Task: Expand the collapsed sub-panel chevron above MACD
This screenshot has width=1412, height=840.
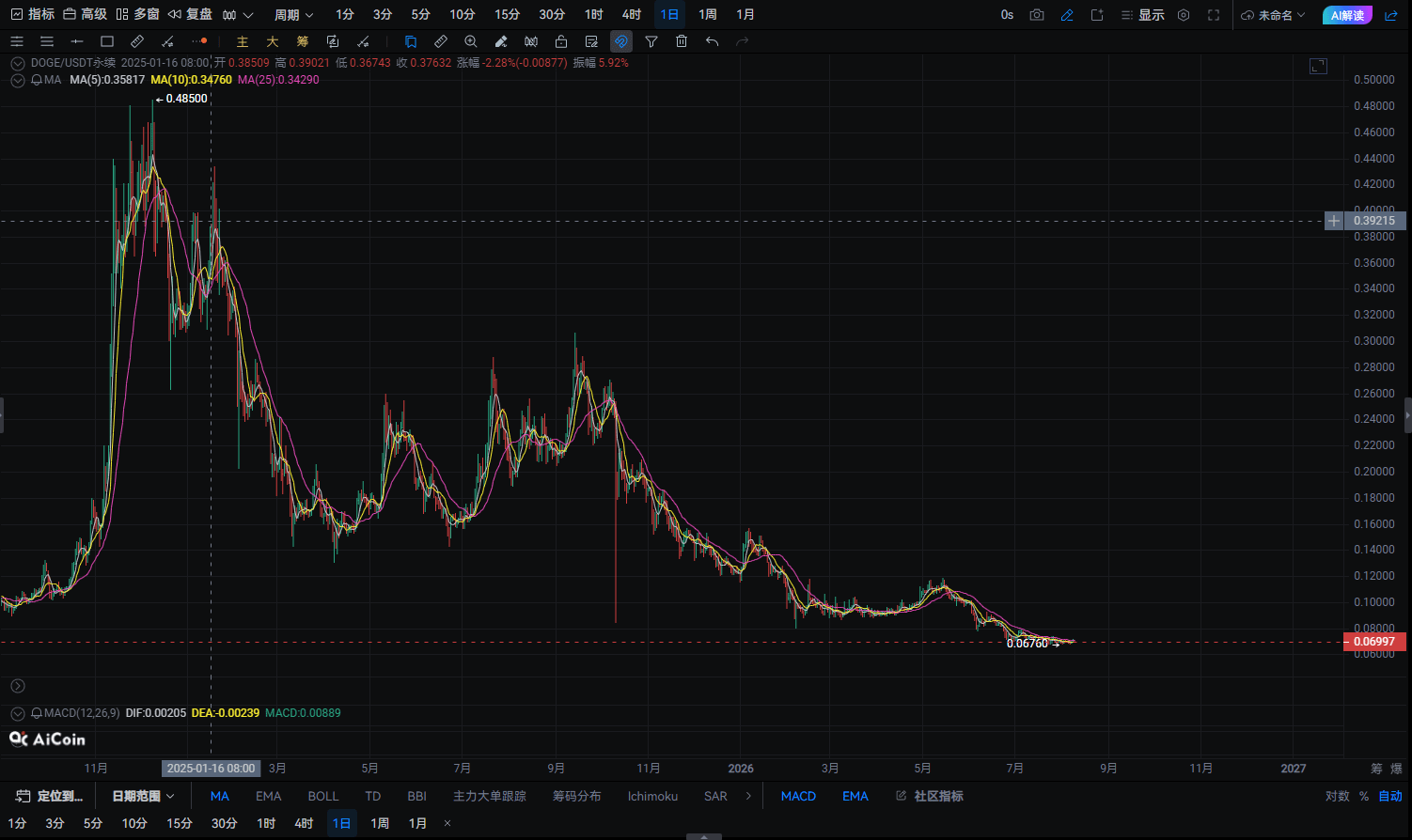Action: click(17, 687)
